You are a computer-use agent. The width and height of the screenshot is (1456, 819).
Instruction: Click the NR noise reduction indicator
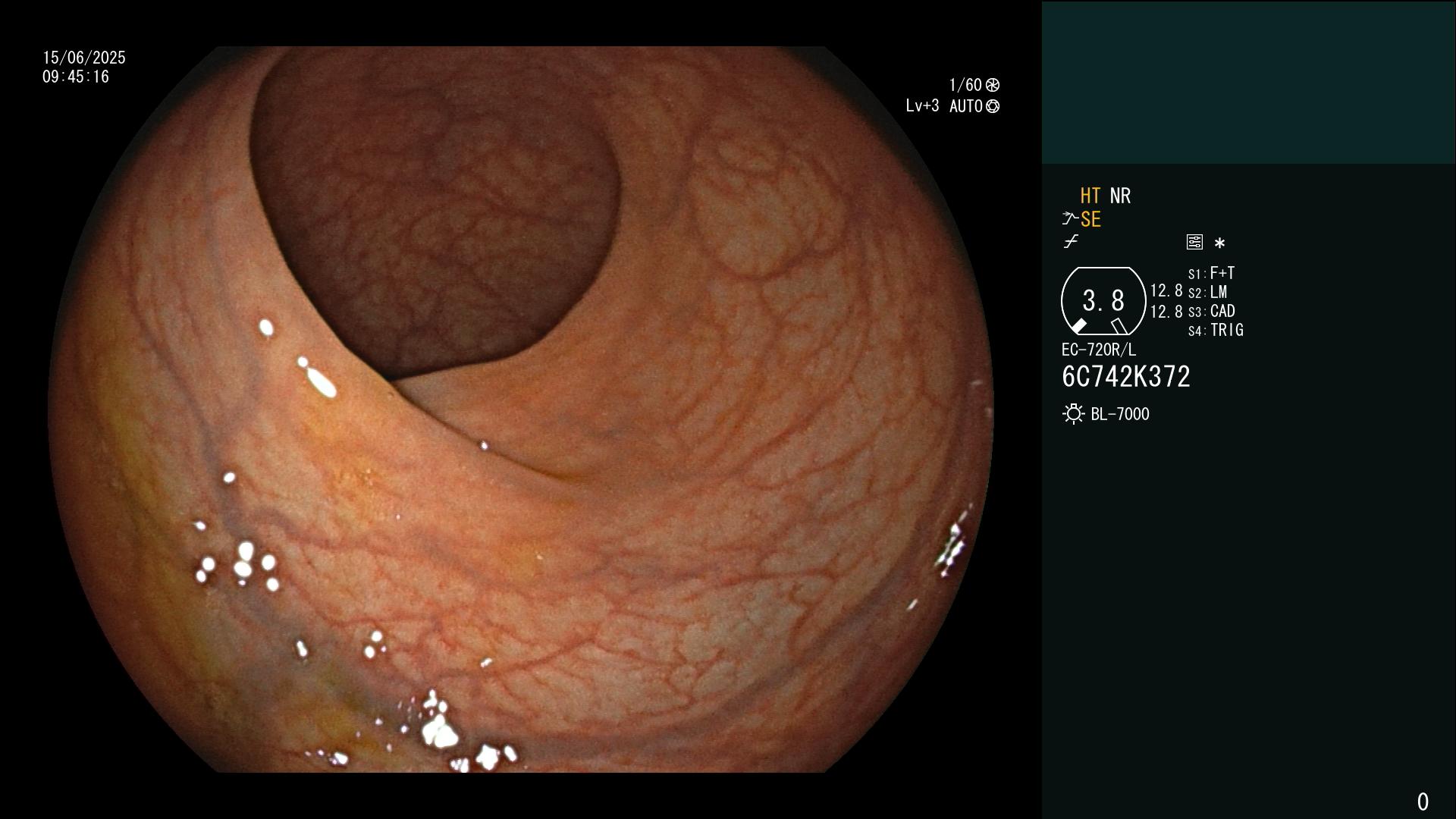[x=1120, y=196]
